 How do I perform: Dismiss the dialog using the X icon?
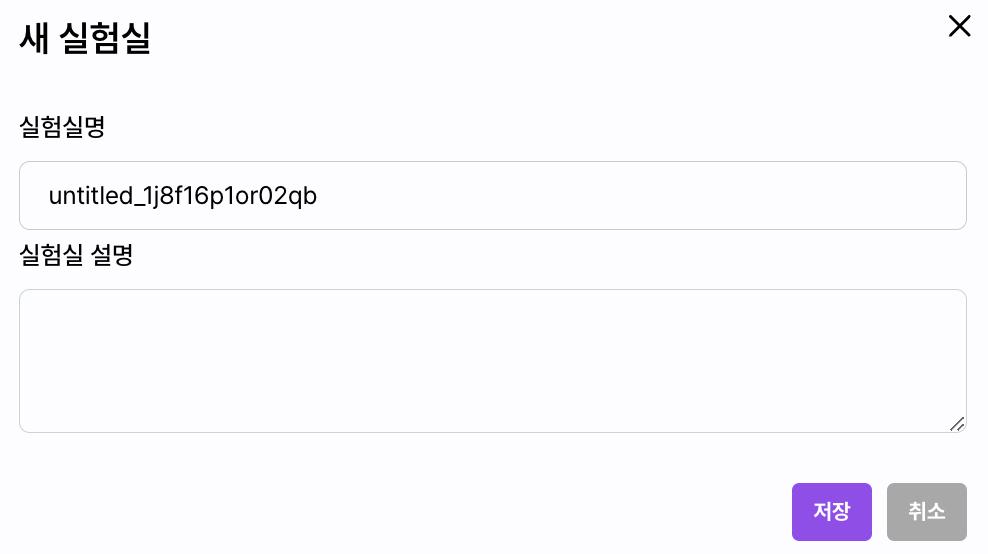pos(959,26)
